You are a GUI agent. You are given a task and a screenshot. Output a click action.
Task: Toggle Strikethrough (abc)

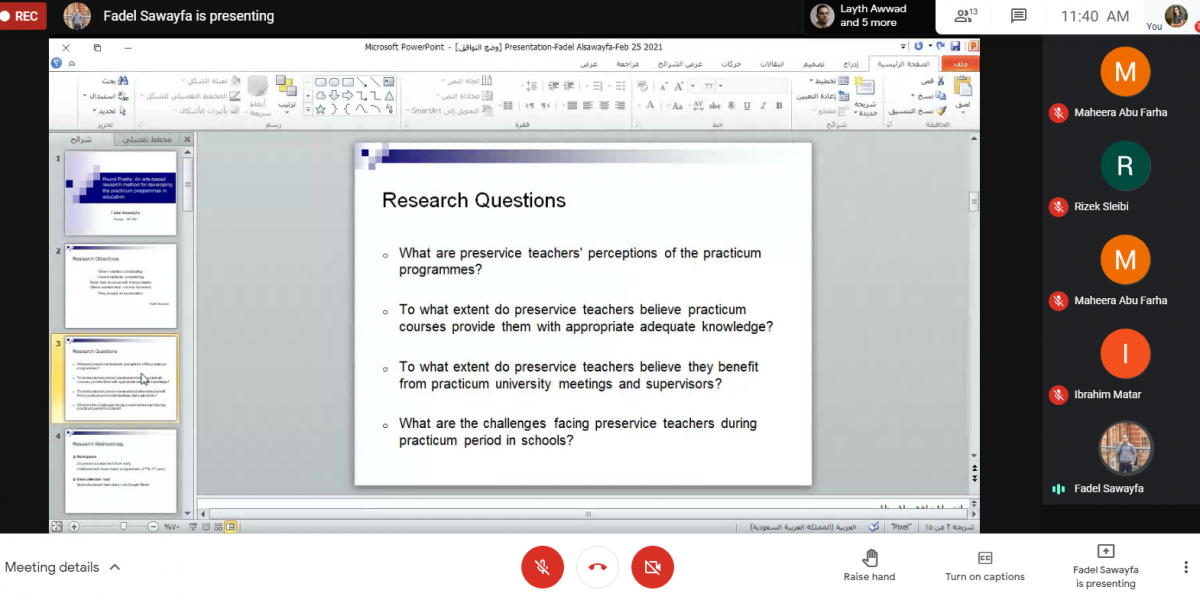coord(714,106)
